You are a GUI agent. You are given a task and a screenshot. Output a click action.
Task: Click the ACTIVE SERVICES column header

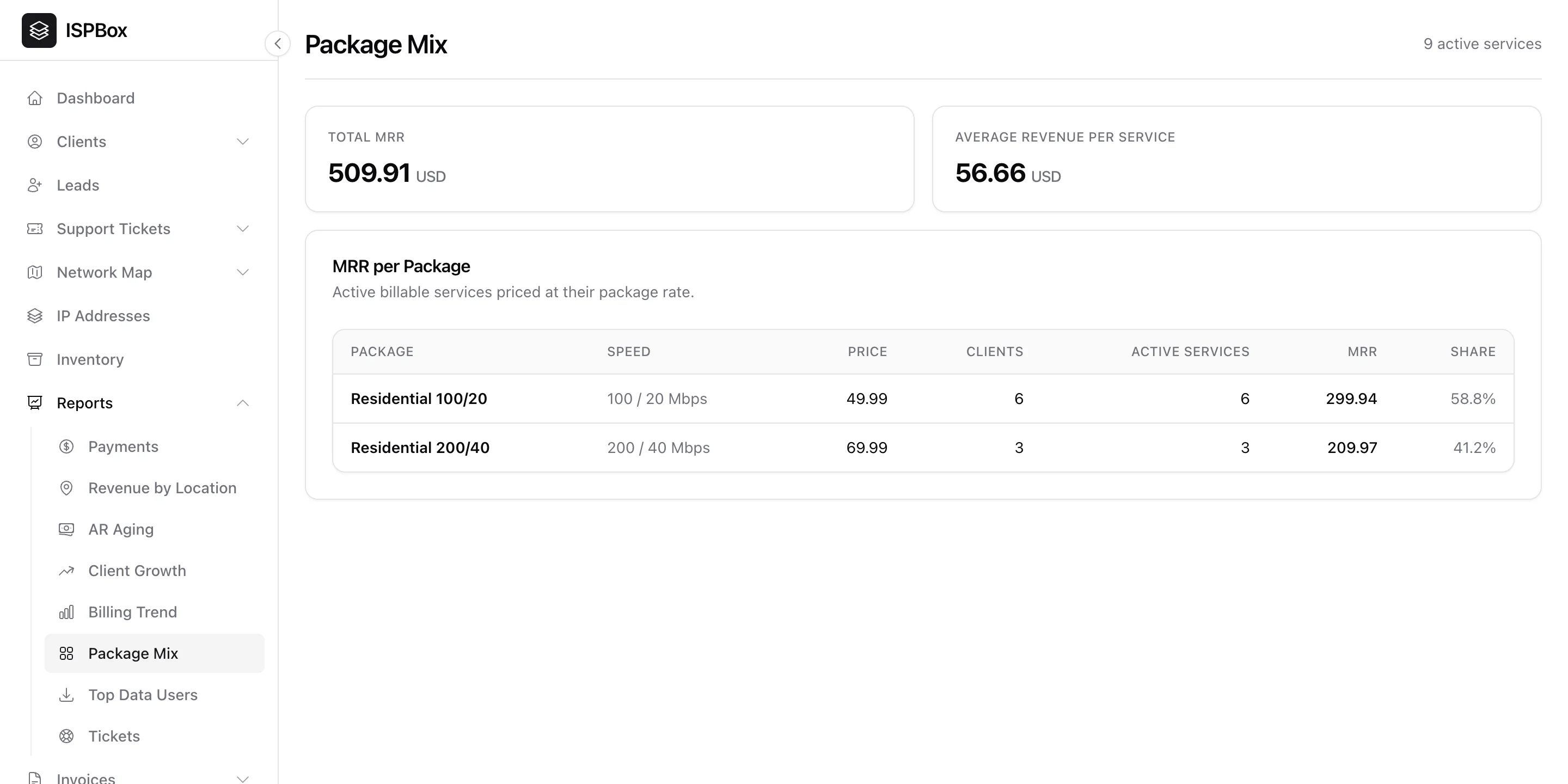pyautogui.click(x=1190, y=352)
